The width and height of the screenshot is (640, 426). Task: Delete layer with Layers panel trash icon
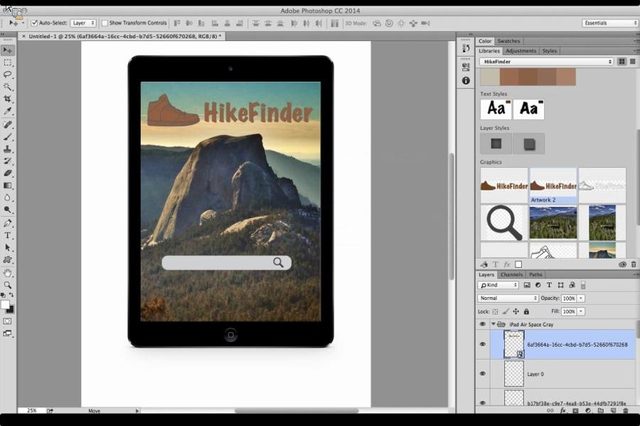coord(625,410)
